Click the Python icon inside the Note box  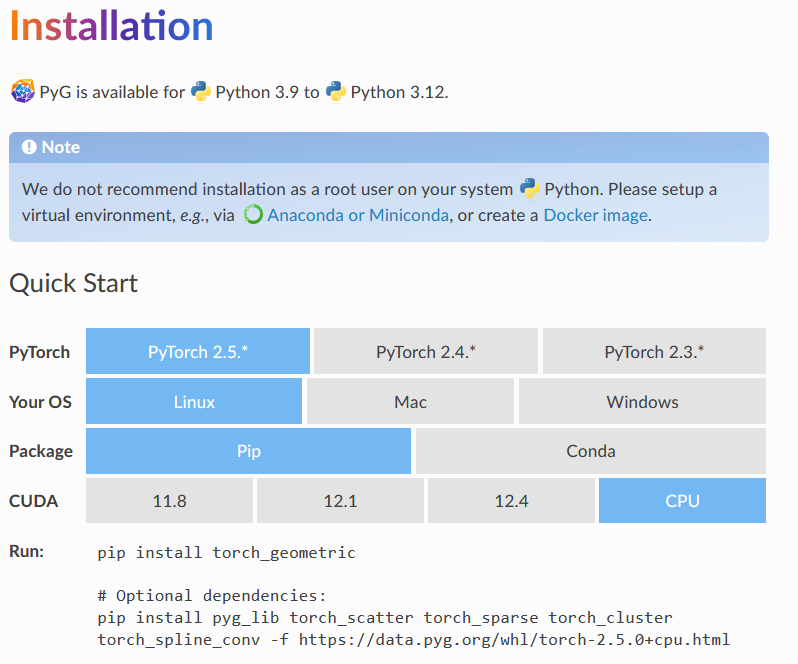coord(530,189)
